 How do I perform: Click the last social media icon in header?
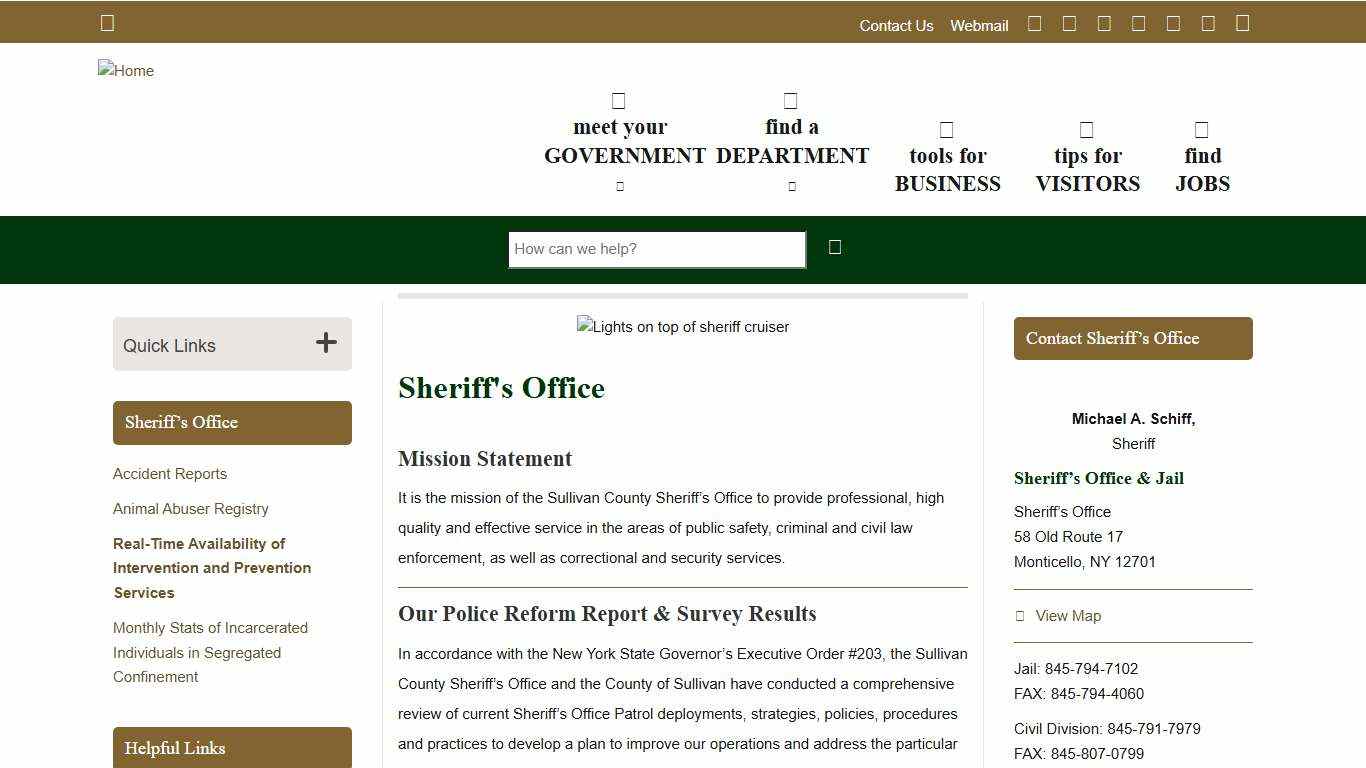pyautogui.click(x=1242, y=22)
